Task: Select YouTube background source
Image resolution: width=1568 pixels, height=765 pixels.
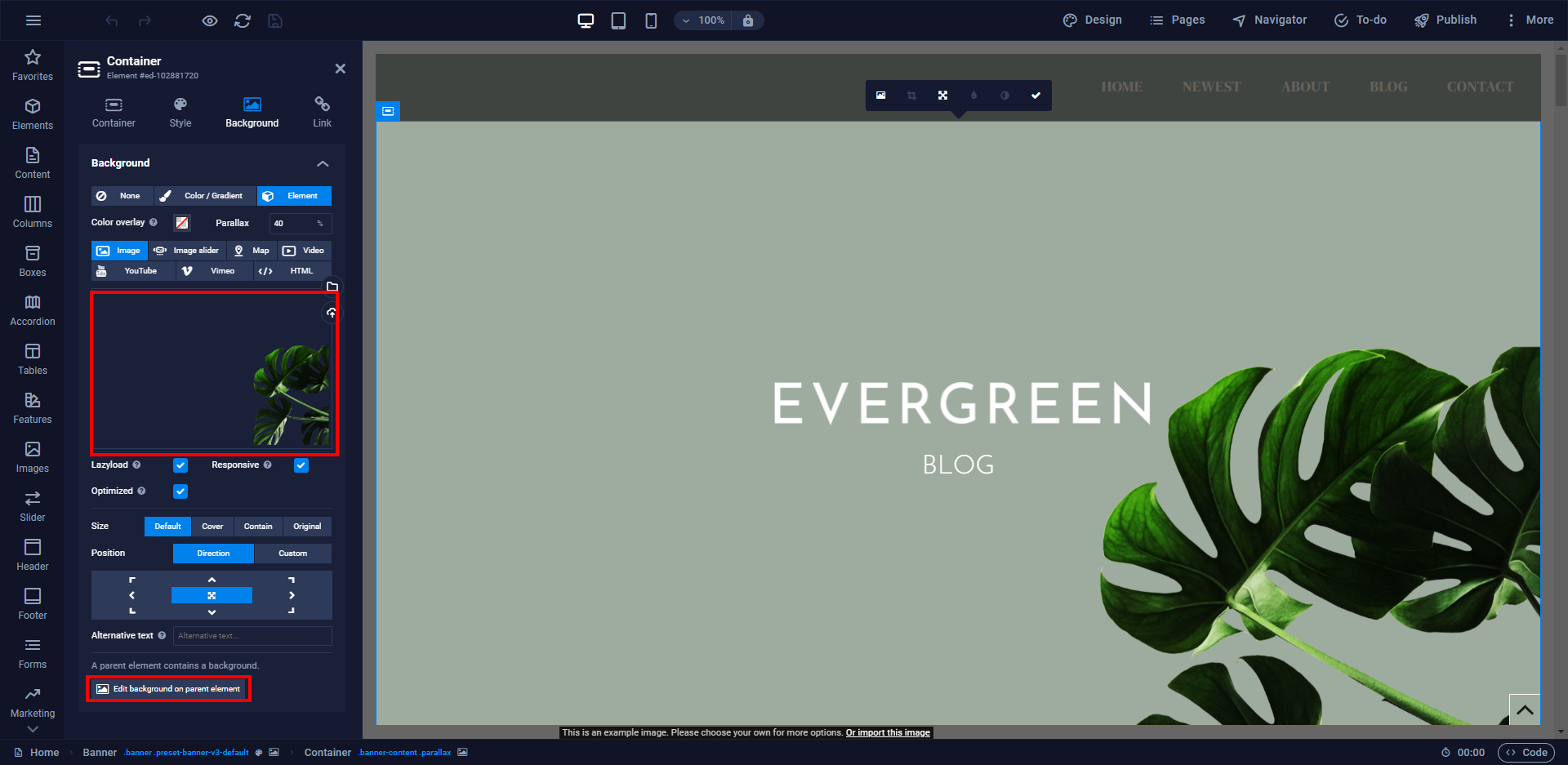Action: click(x=133, y=271)
